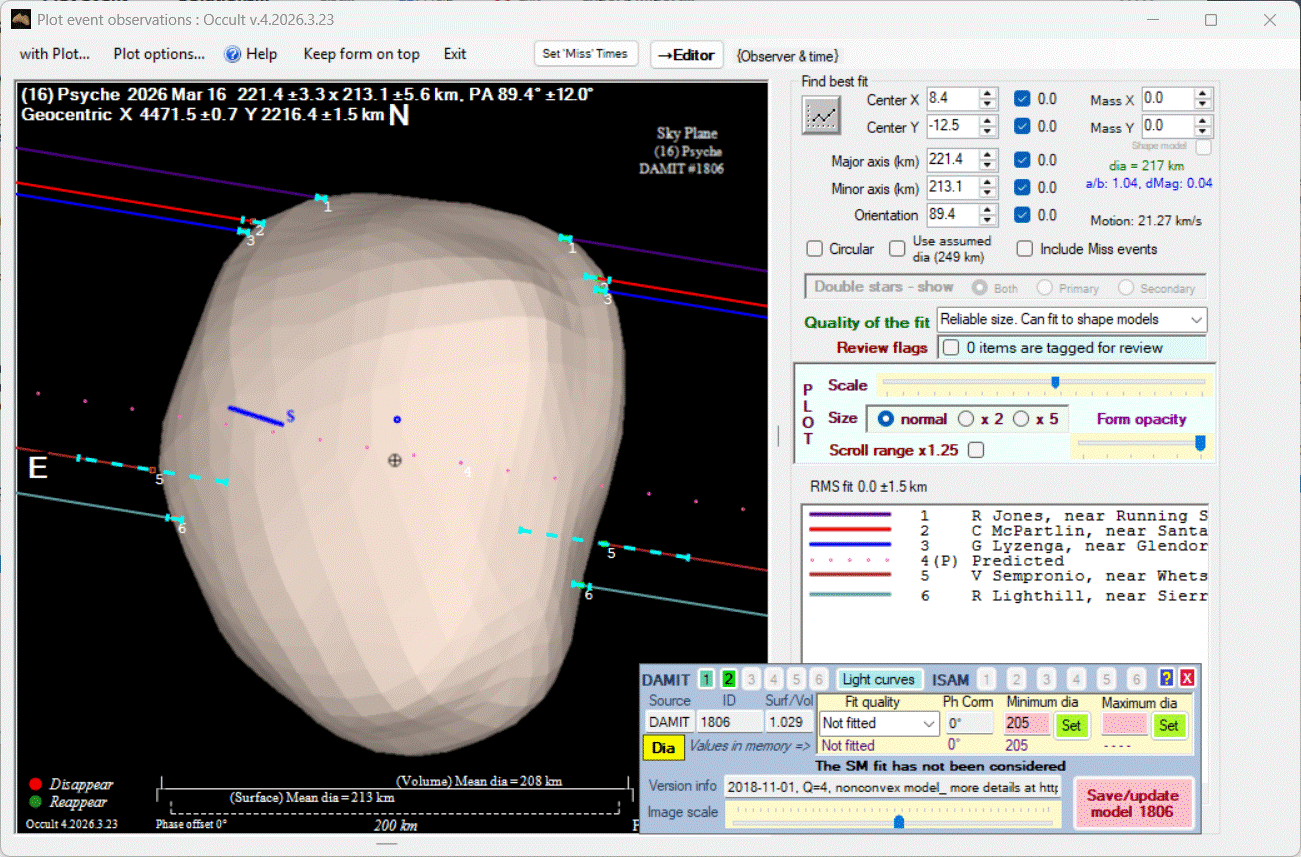Click the Exit menu item
Image resolution: width=1301 pixels, height=857 pixels.
pos(455,54)
